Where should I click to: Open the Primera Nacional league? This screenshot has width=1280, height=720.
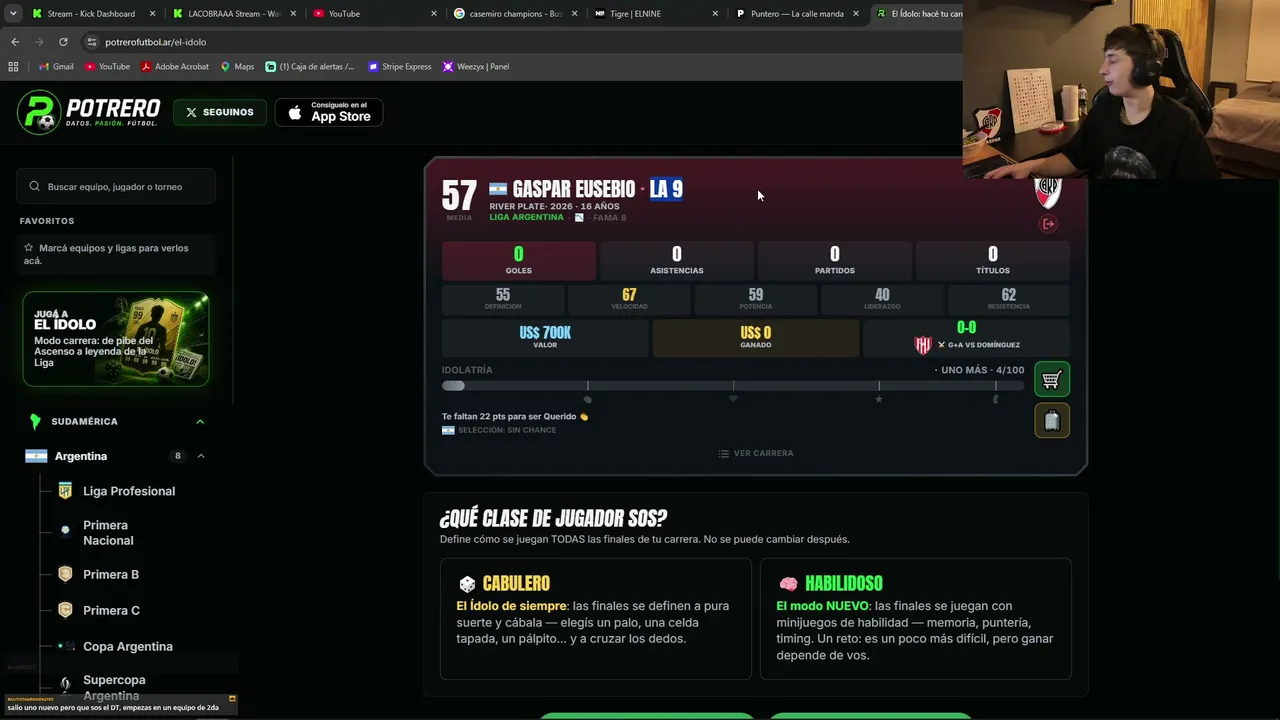108,533
